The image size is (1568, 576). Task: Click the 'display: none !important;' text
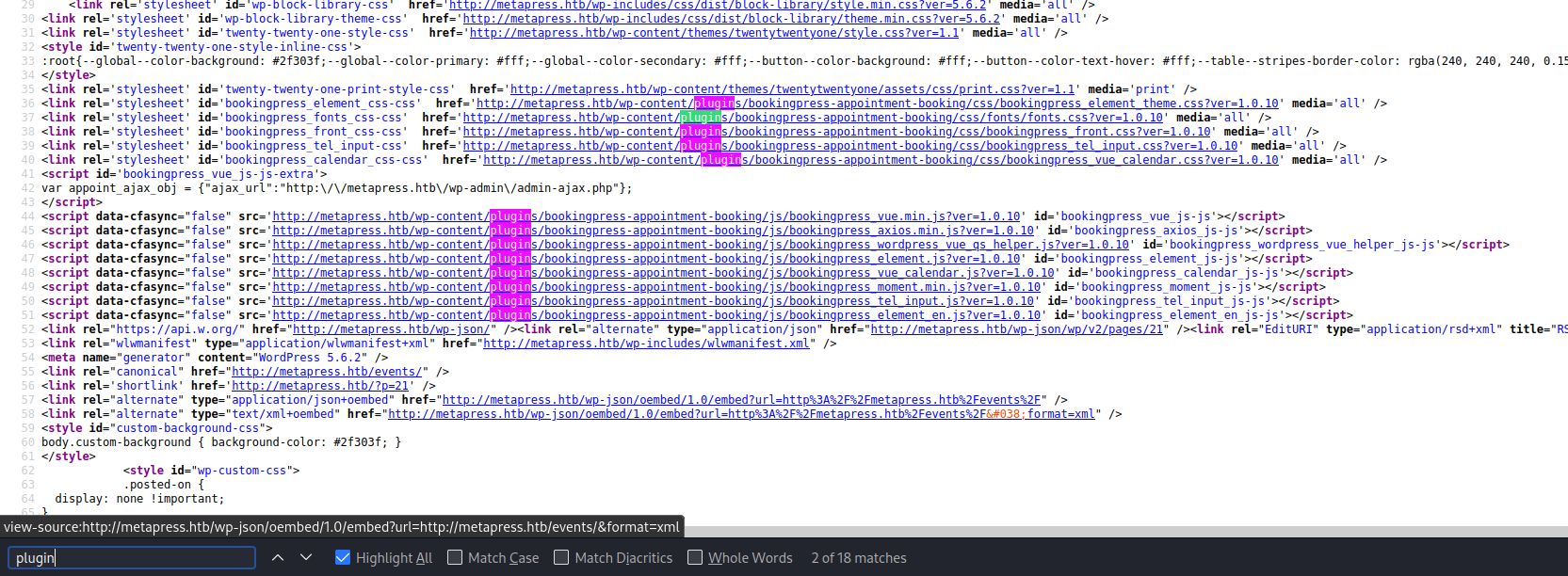click(139, 499)
